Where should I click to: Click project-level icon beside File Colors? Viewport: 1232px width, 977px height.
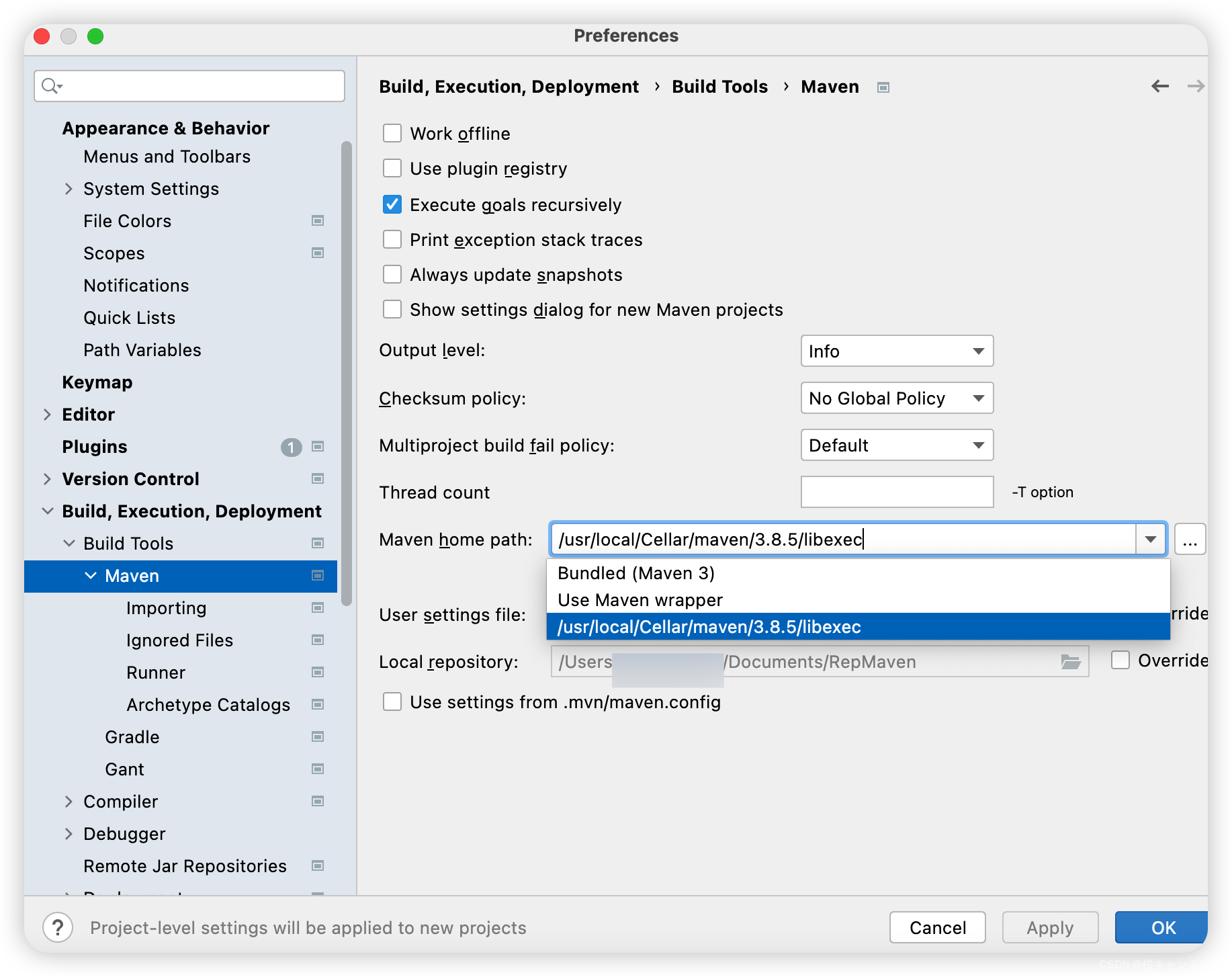coord(318,220)
